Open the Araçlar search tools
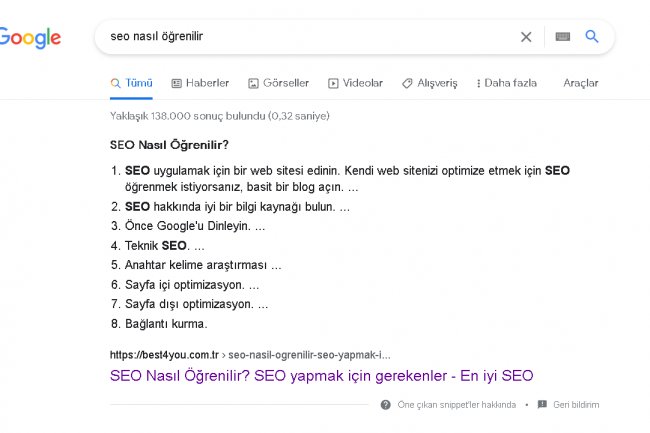 (x=581, y=83)
